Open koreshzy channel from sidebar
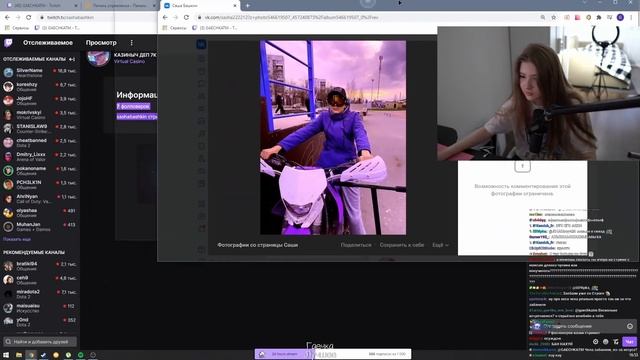 pyautogui.click(x=40, y=87)
